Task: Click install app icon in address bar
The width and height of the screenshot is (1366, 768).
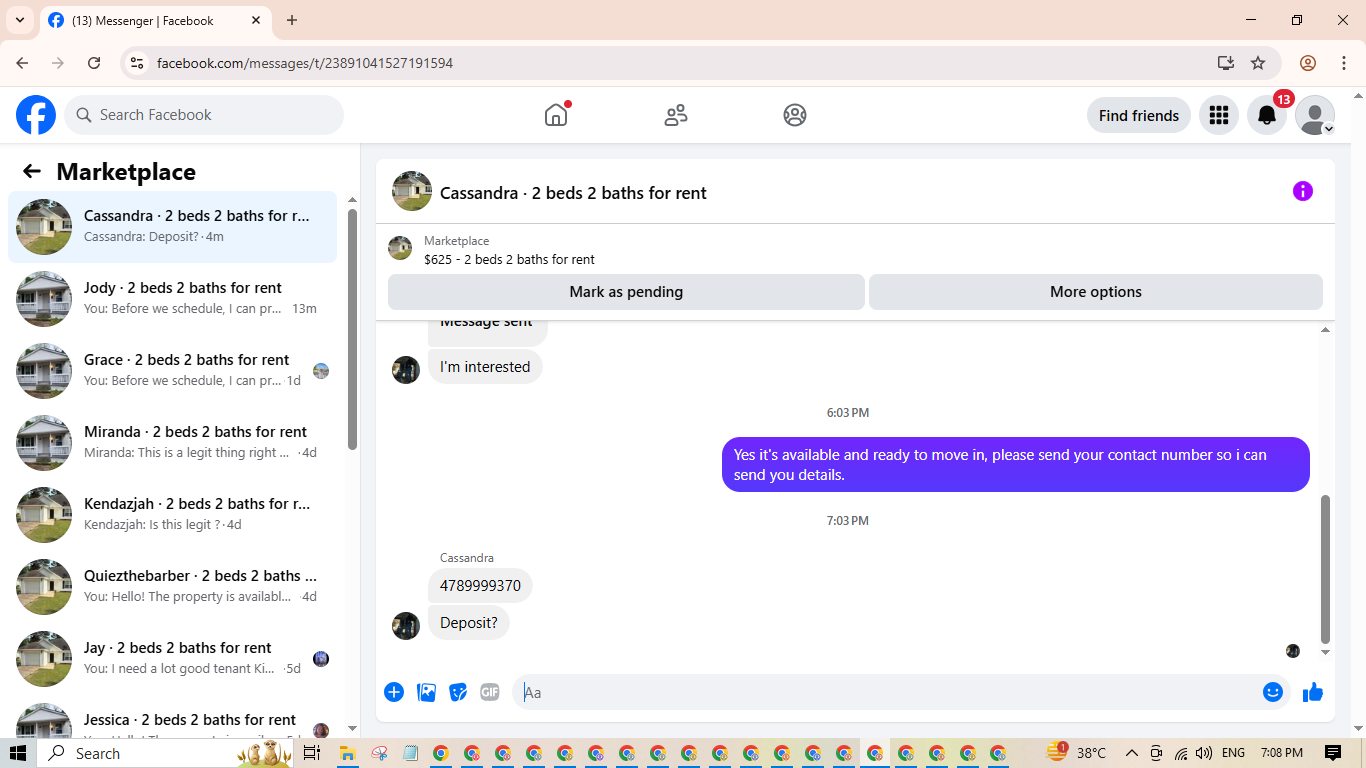Action: (1226, 63)
